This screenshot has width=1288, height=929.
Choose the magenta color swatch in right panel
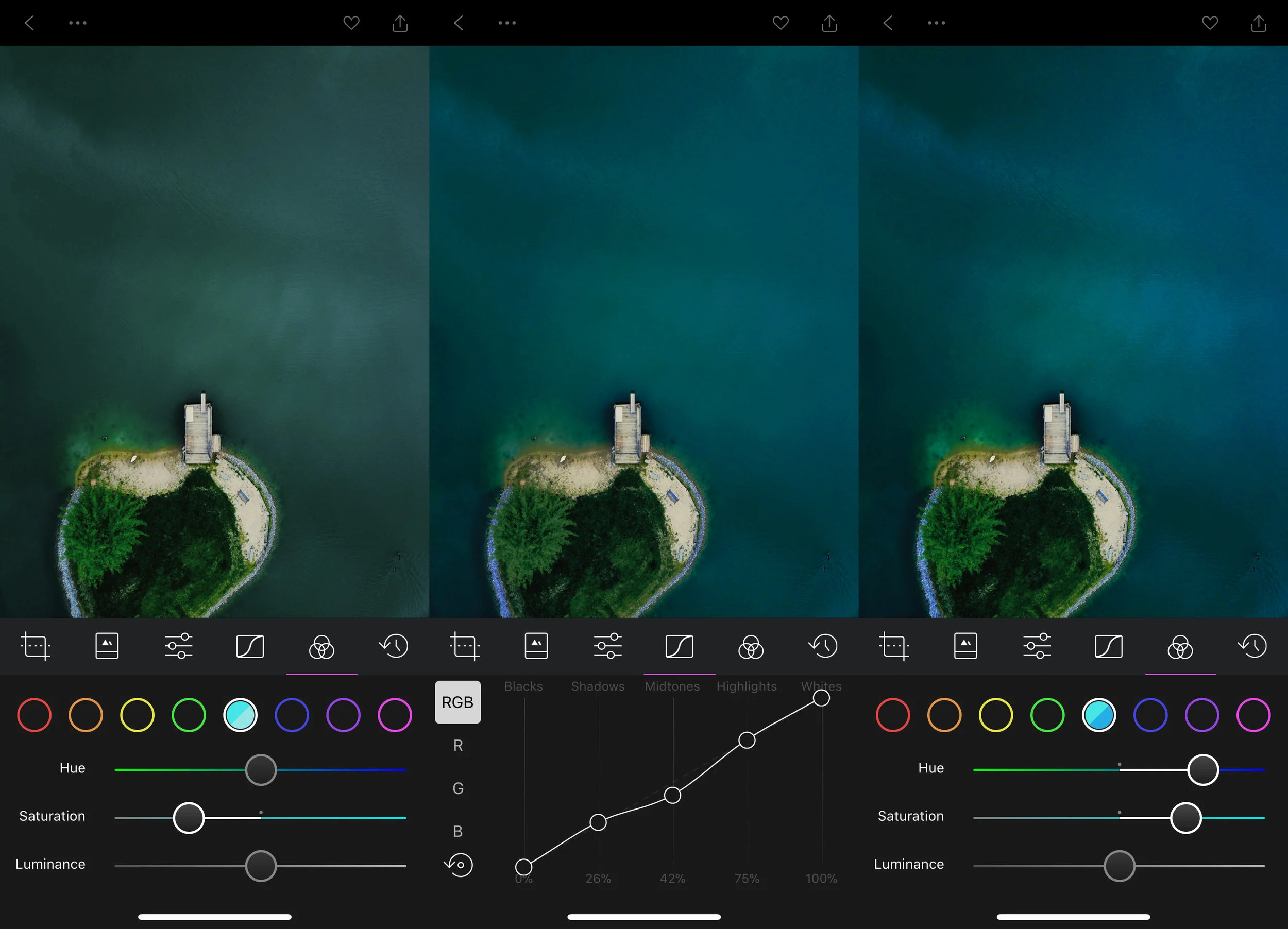coord(1253,715)
